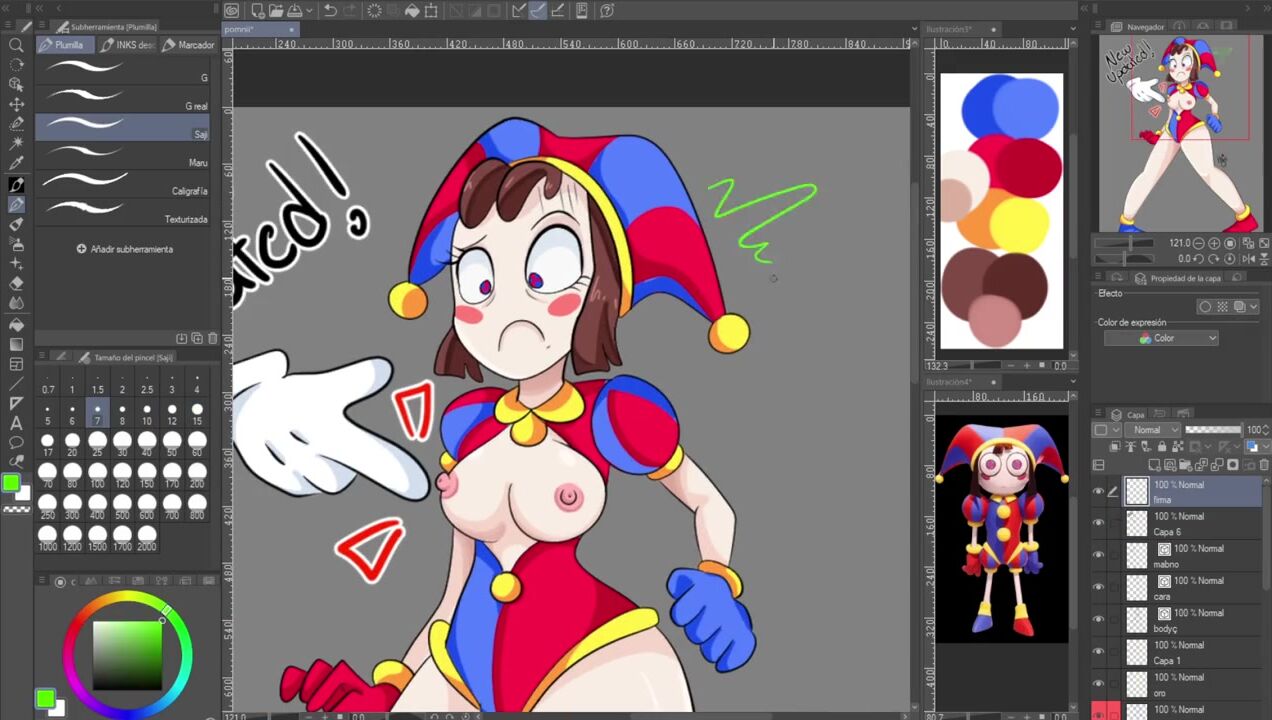Toggle visibility of Capa 6 layer

(x=1098, y=523)
